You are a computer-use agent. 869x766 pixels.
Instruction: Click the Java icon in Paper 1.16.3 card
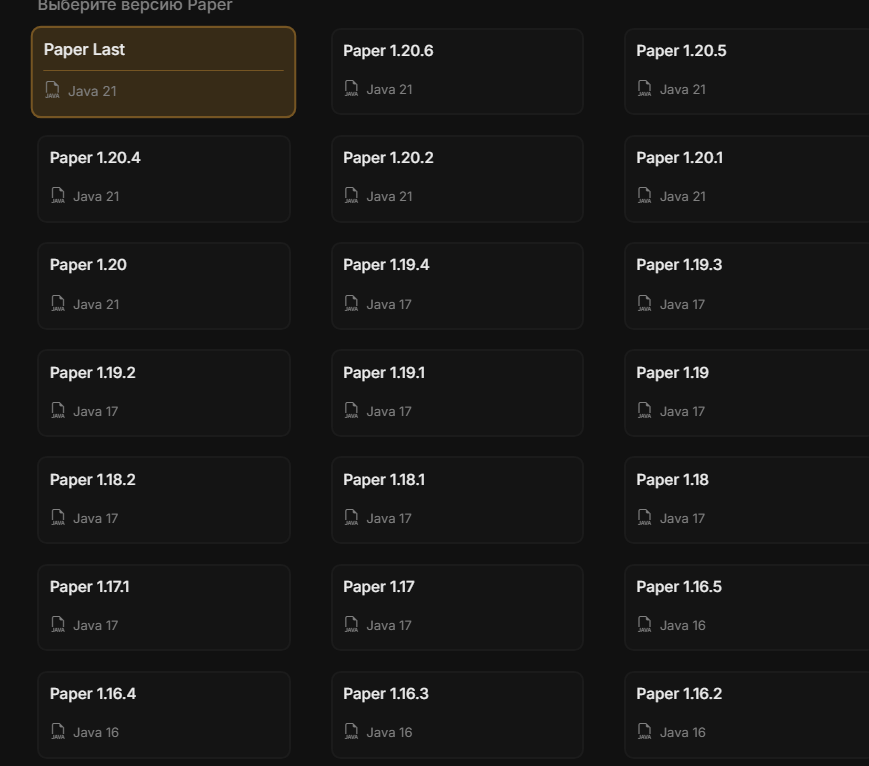351,731
